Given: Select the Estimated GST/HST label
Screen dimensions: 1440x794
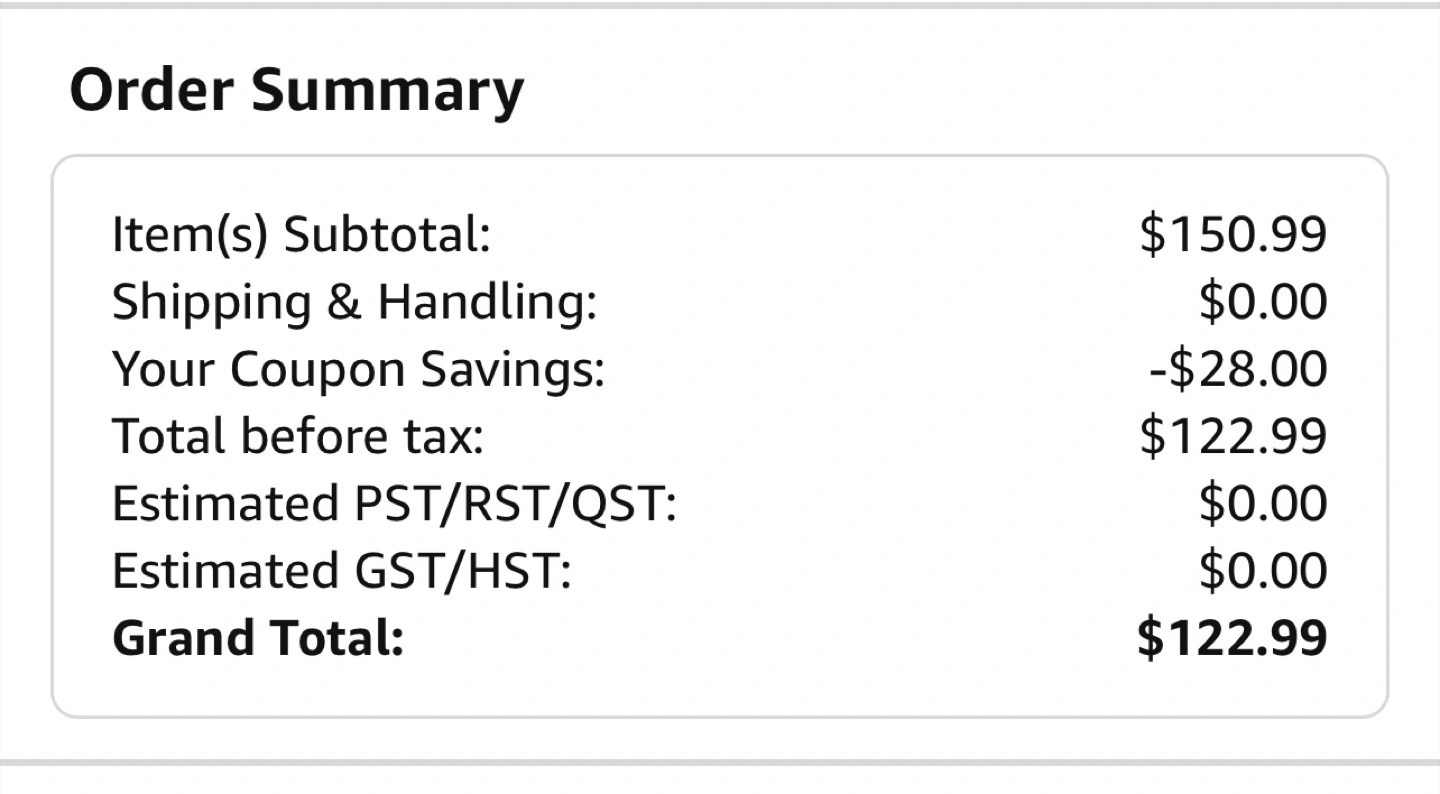Looking at the screenshot, I should coord(341,571).
